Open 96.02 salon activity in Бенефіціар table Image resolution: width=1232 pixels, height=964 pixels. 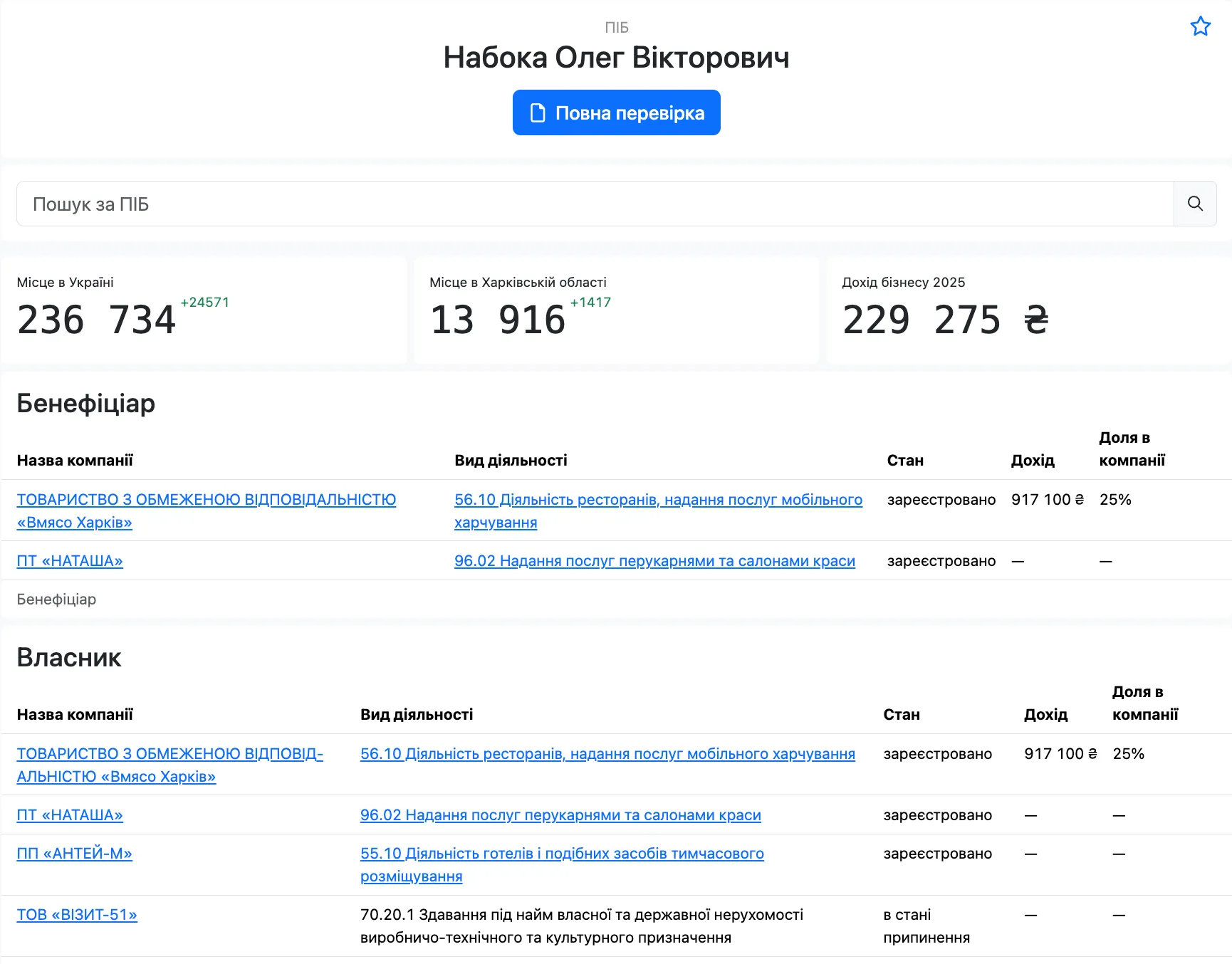654,561
